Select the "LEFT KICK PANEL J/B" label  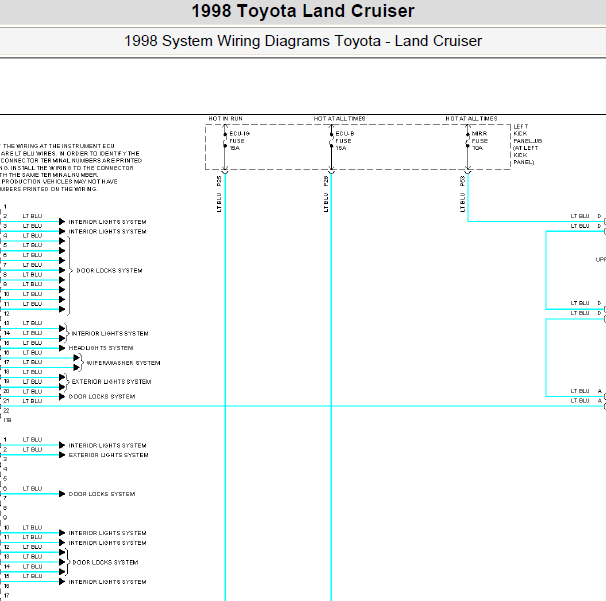click(528, 144)
